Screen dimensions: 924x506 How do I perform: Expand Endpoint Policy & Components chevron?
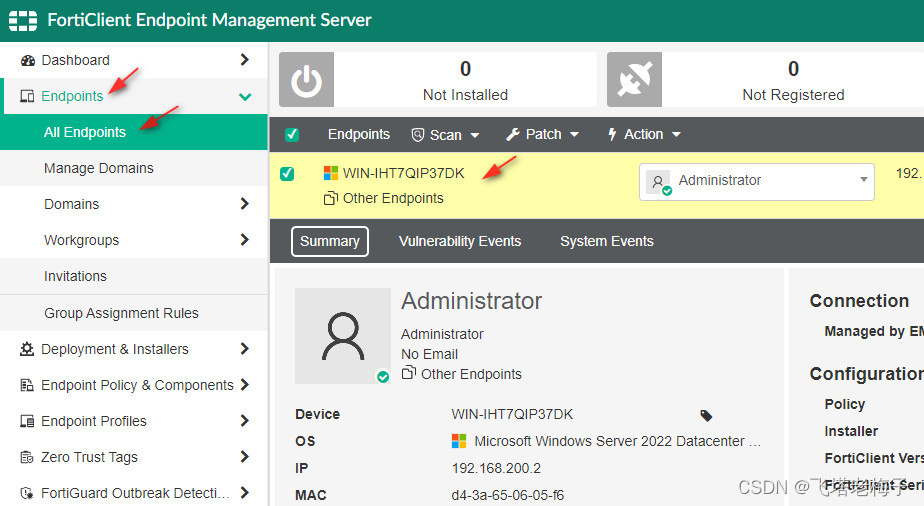[245, 385]
